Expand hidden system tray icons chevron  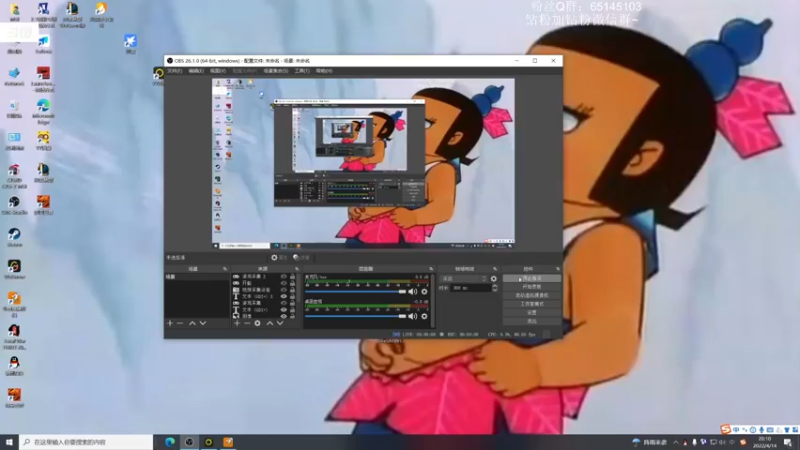pos(676,442)
